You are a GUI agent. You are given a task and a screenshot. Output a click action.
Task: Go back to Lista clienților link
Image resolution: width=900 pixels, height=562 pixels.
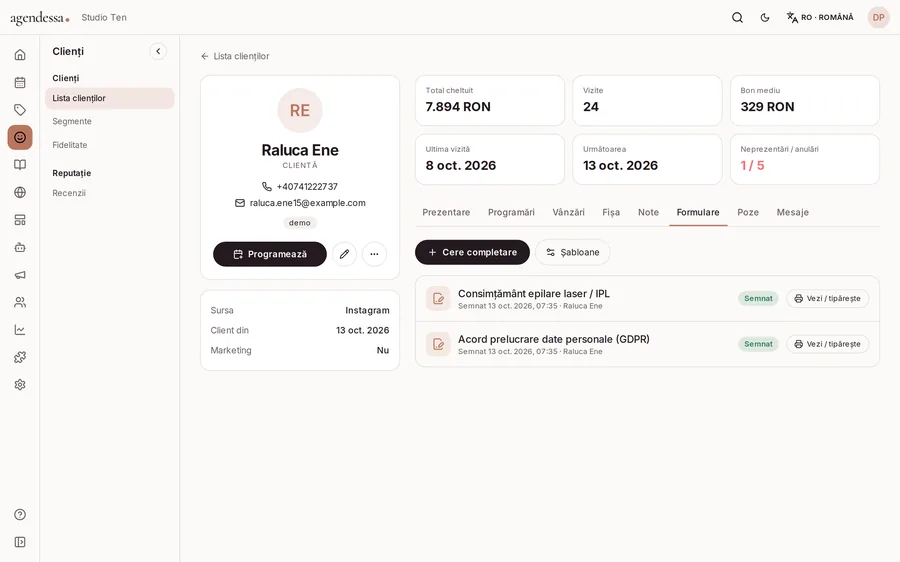click(235, 56)
